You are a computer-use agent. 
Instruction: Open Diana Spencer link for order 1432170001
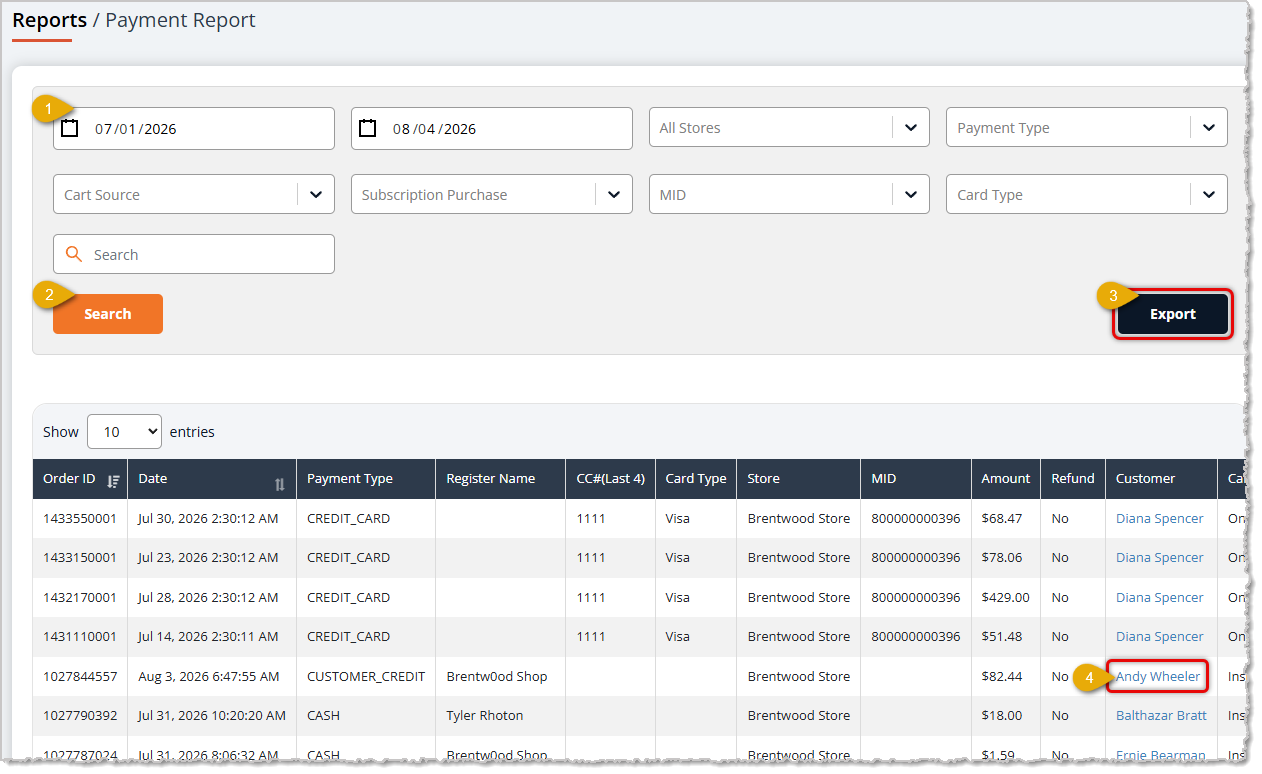[1160, 597]
